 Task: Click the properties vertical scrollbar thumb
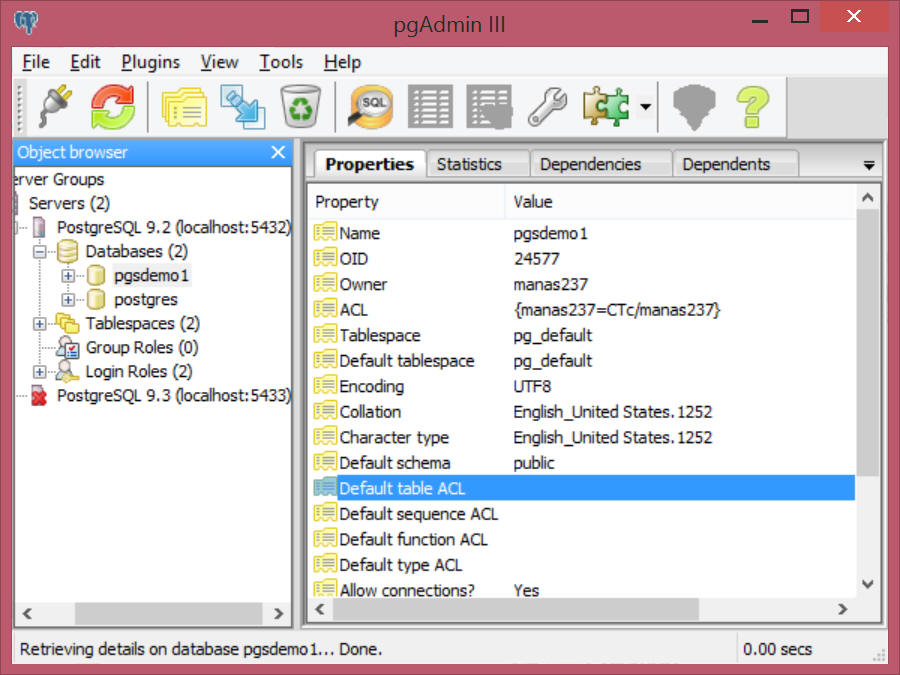pyautogui.click(x=868, y=343)
